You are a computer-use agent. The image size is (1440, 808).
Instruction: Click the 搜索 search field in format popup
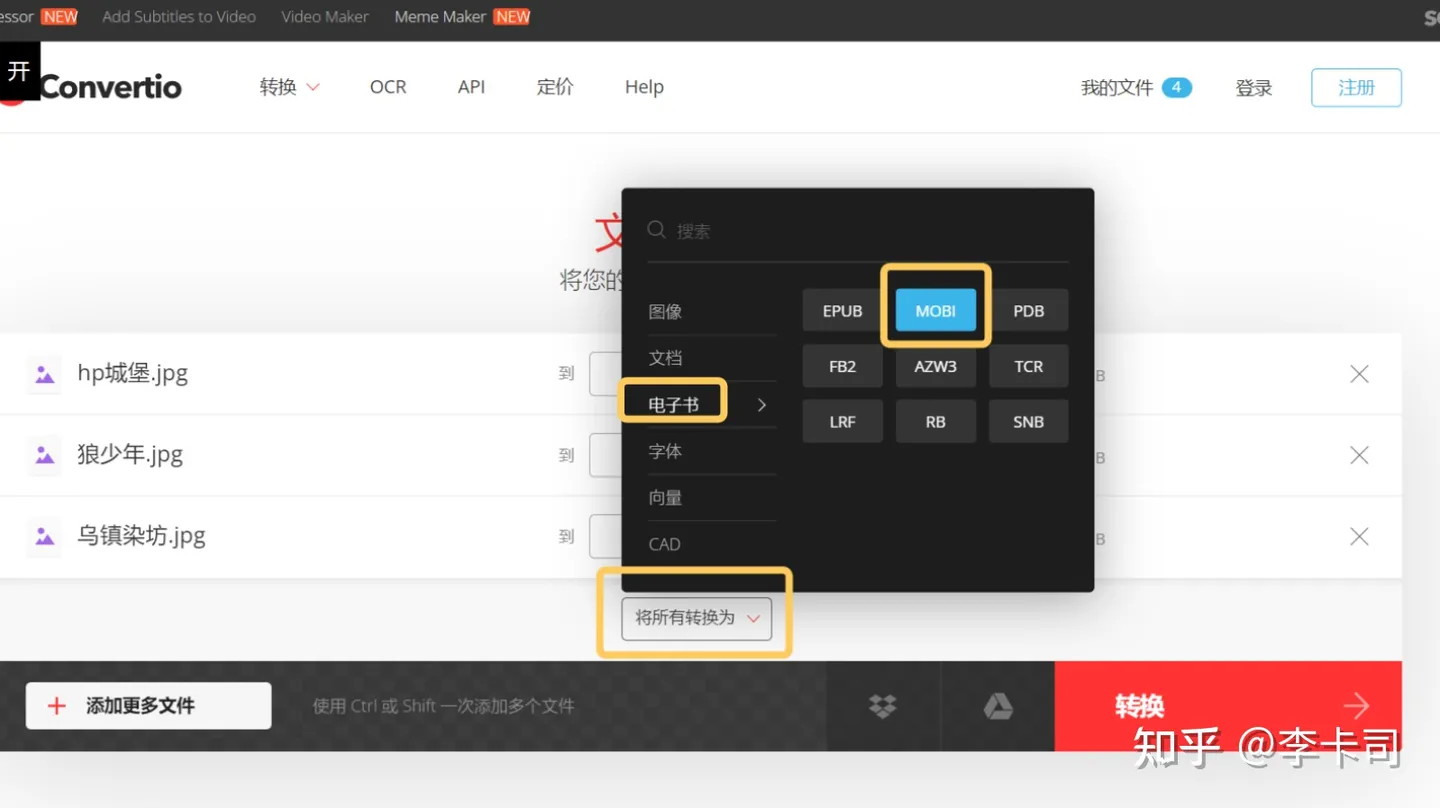point(858,231)
